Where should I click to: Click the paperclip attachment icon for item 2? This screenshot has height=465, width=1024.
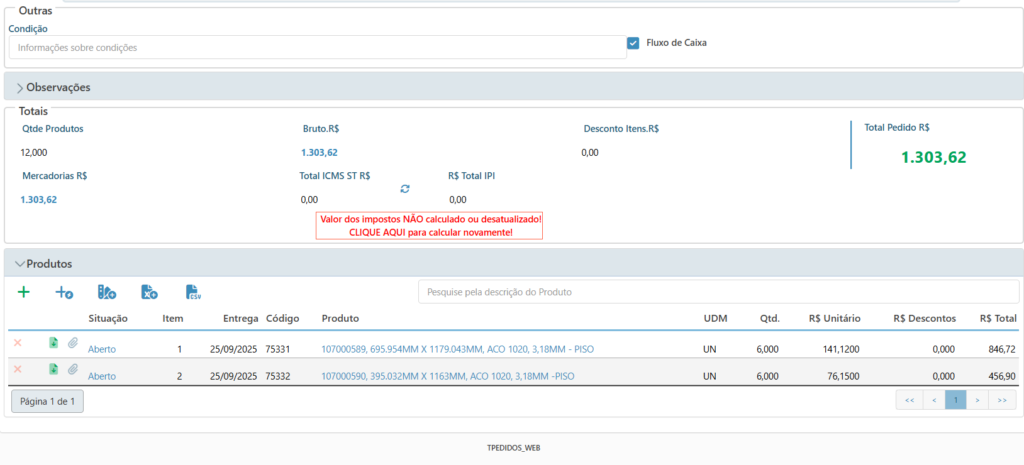point(73,370)
